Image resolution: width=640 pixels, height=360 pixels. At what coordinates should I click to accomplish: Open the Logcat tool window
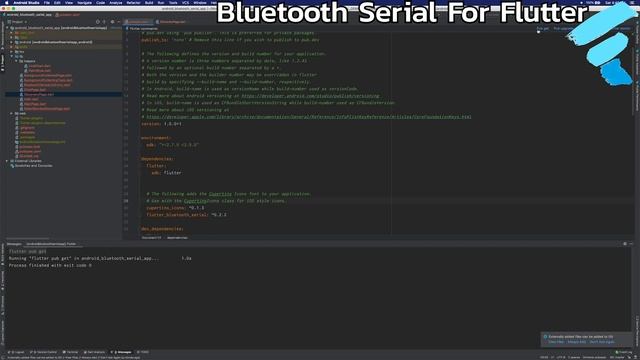16,352
